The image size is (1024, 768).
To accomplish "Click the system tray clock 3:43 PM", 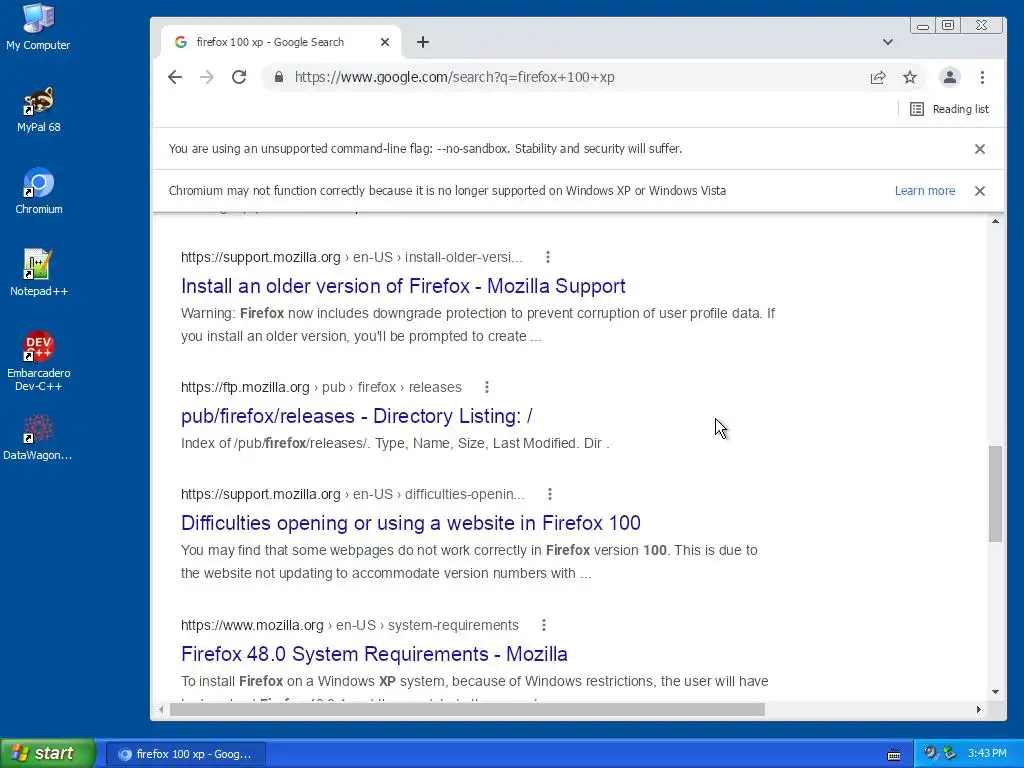I will pyautogui.click(x=987, y=753).
